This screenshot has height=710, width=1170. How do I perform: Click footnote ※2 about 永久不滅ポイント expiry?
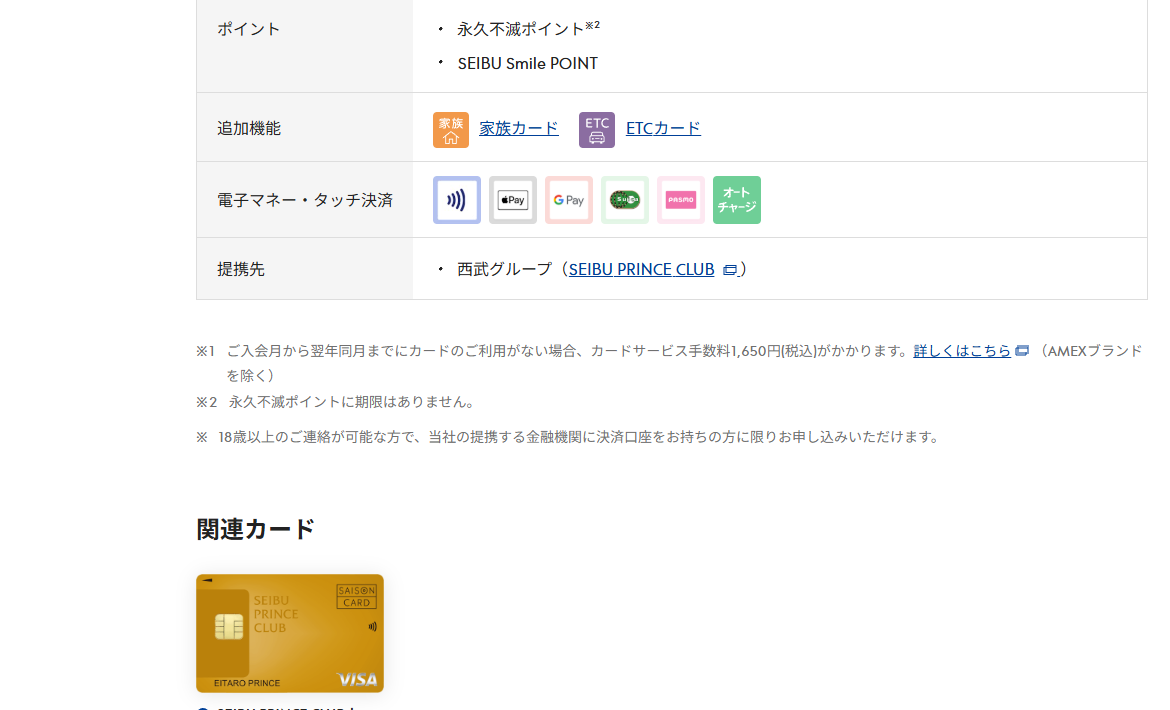336,402
